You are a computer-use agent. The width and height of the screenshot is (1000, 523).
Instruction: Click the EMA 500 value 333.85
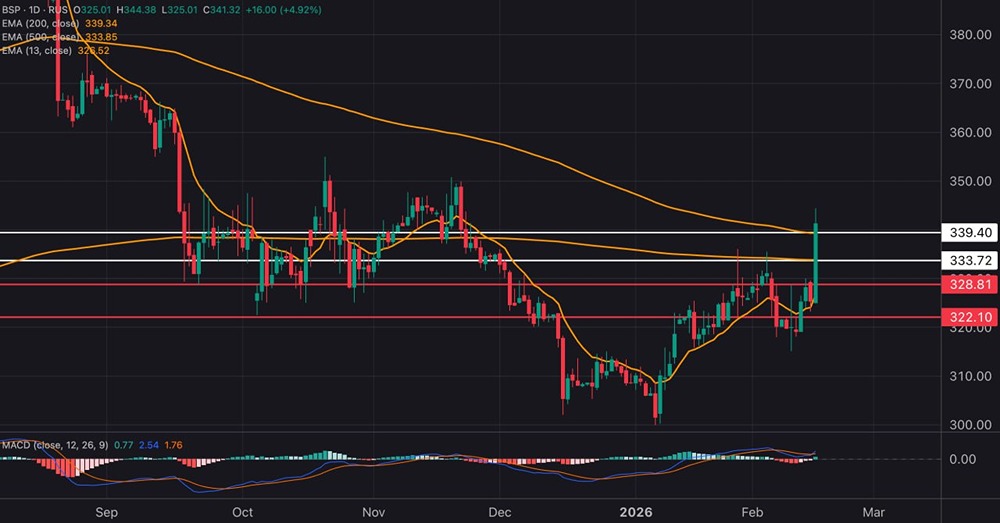[101, 37]
